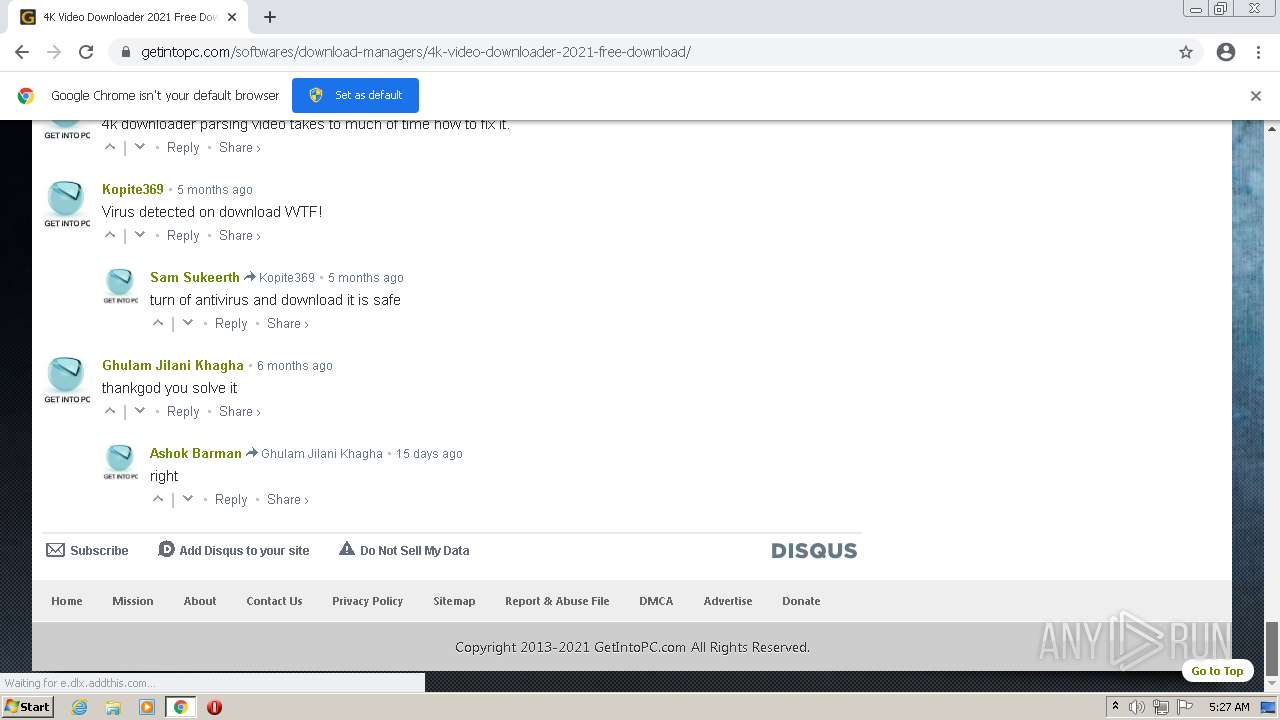Share Ashok Barman's comment
Image resolution: width=1280 pixels, height=720 pixels.
[287, 500]
